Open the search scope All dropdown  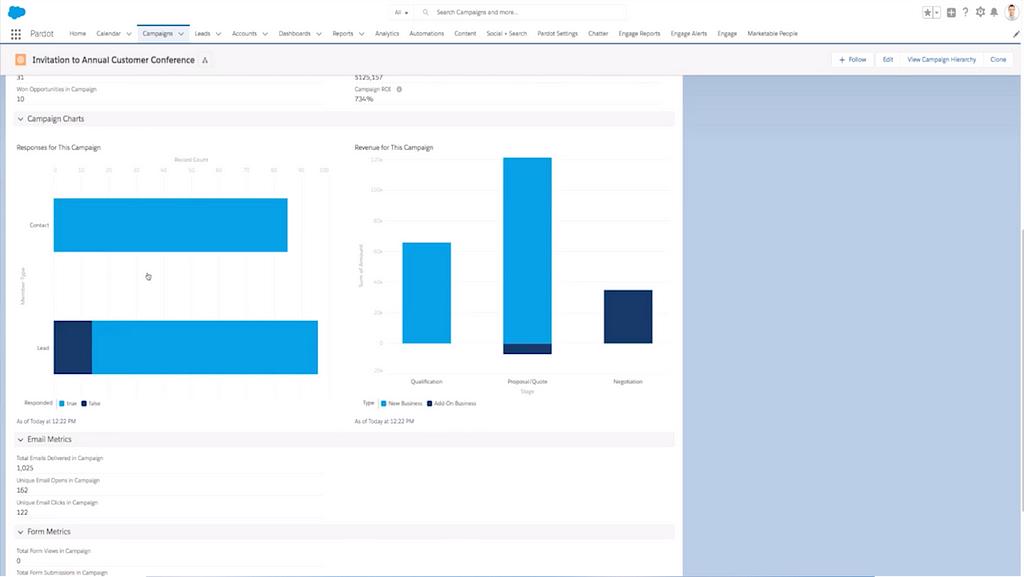tap(401, 12)
